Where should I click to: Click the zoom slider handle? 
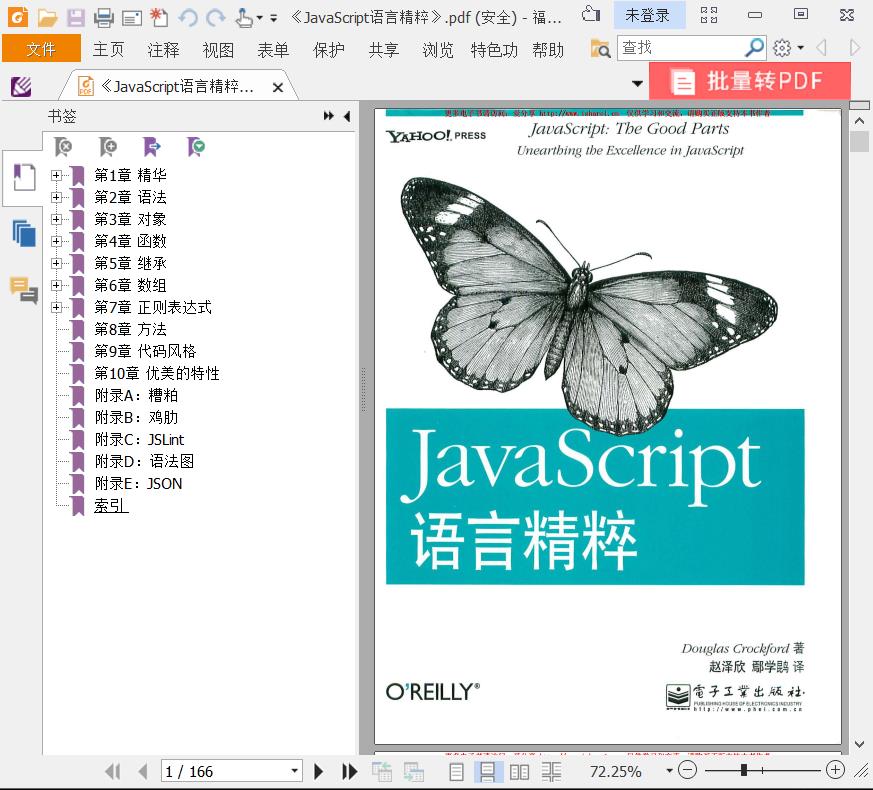coord(744,770)
